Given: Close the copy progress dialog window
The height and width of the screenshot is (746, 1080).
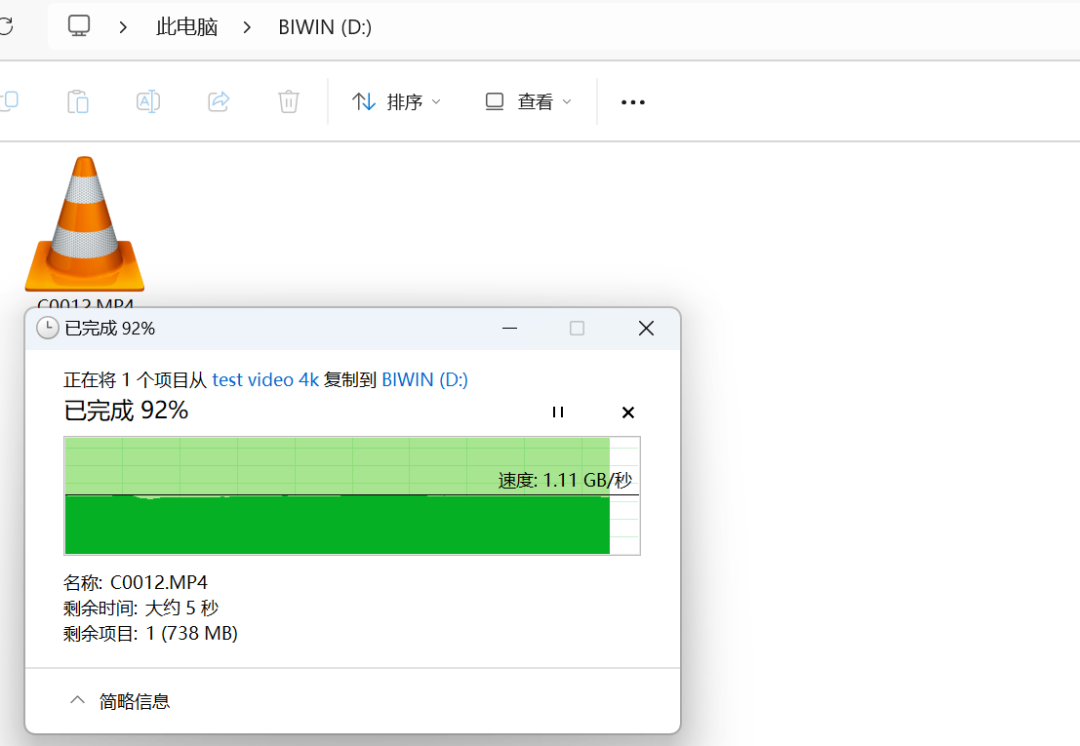Looking at the screenshot, I should 646,329.
